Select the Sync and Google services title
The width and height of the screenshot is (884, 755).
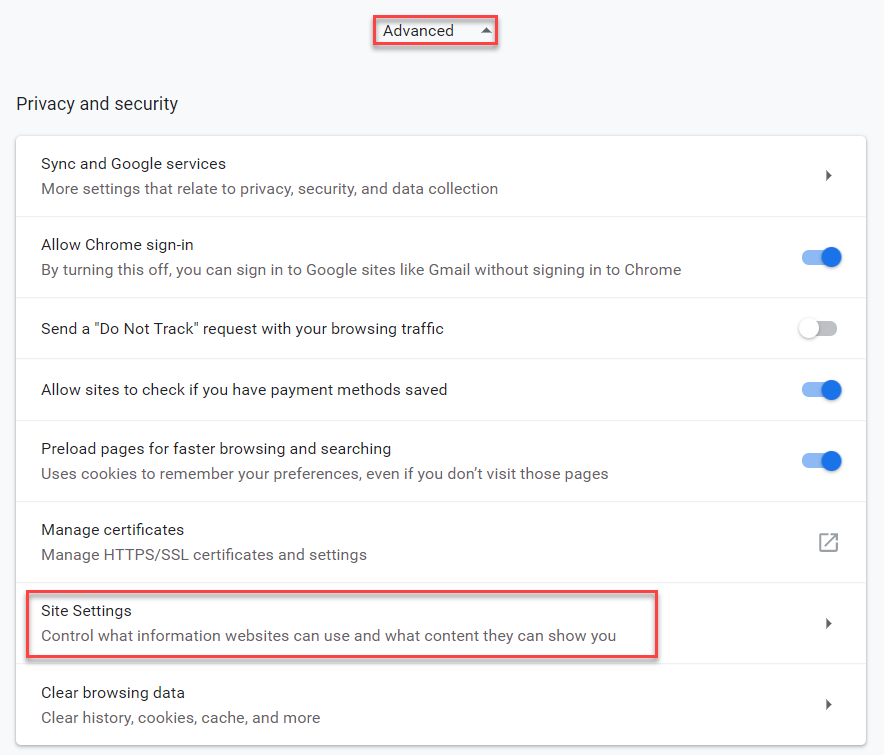(133, 164)
